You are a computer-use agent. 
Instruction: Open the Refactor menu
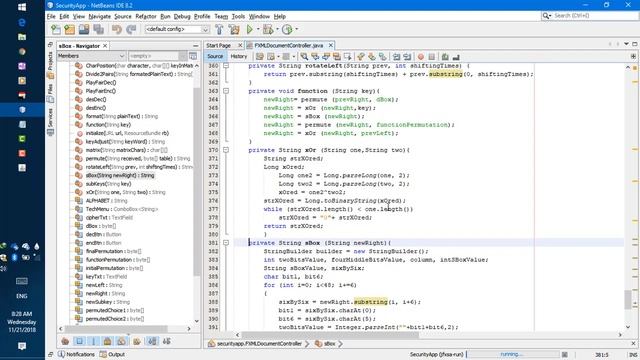tap(146, 16)
